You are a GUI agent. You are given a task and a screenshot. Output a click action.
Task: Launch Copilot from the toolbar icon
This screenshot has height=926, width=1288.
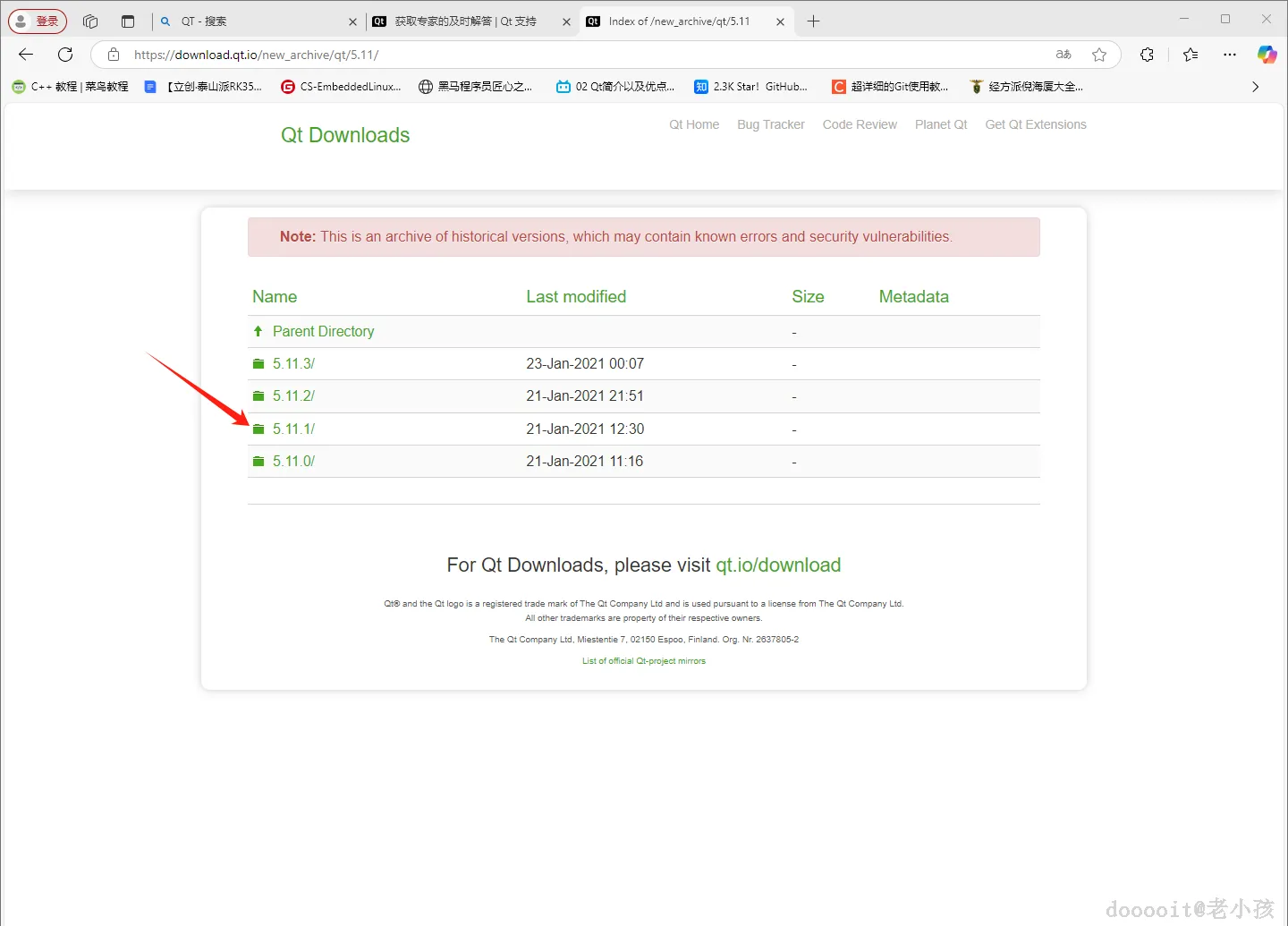(x=1267, y=55)
